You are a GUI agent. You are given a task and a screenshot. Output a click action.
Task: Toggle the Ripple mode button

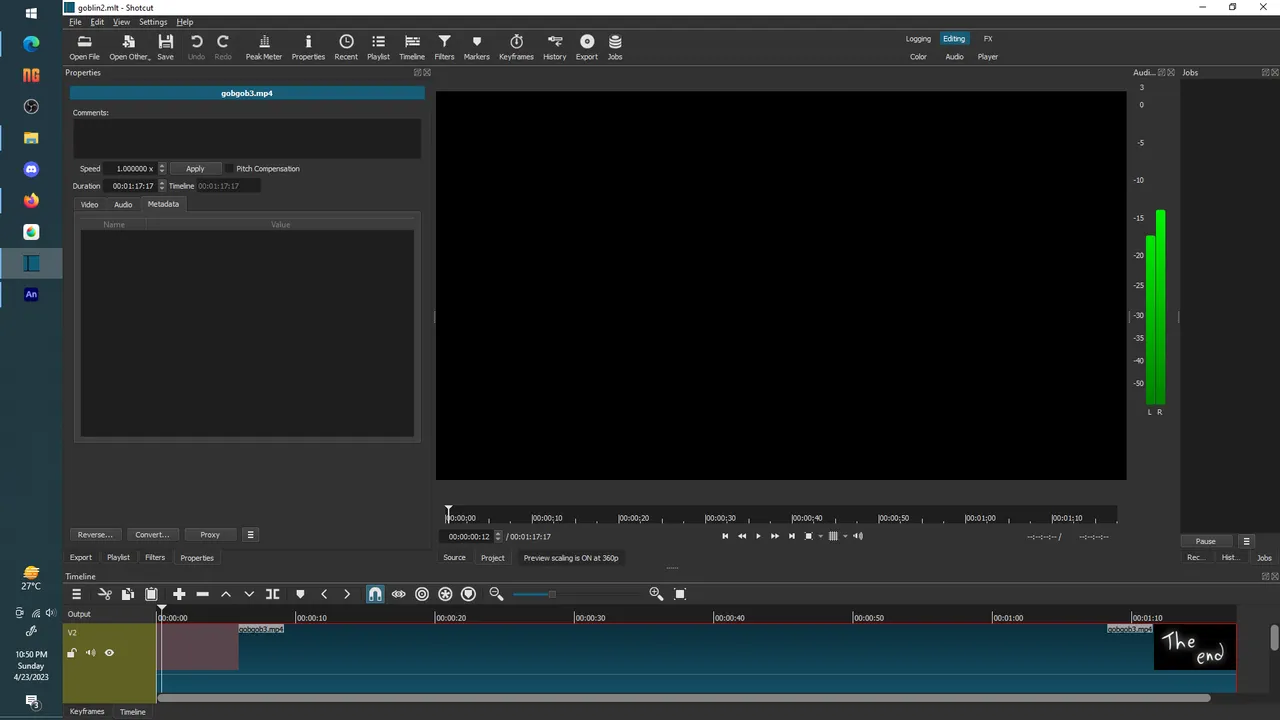click(422, 594)
